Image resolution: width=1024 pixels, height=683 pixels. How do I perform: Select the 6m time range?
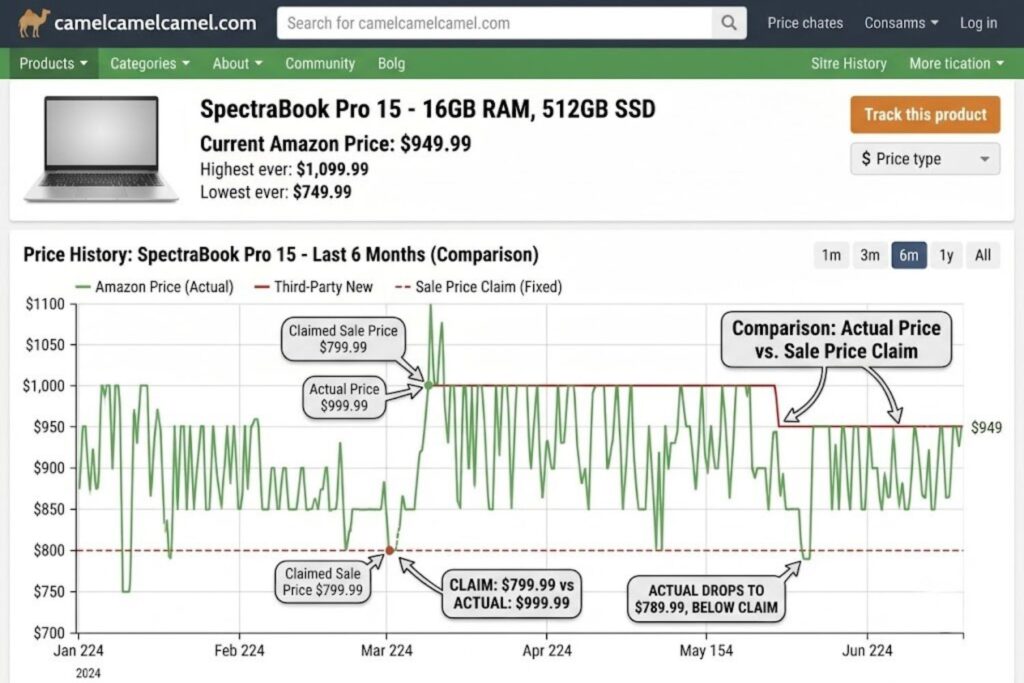tap(908, 255)
